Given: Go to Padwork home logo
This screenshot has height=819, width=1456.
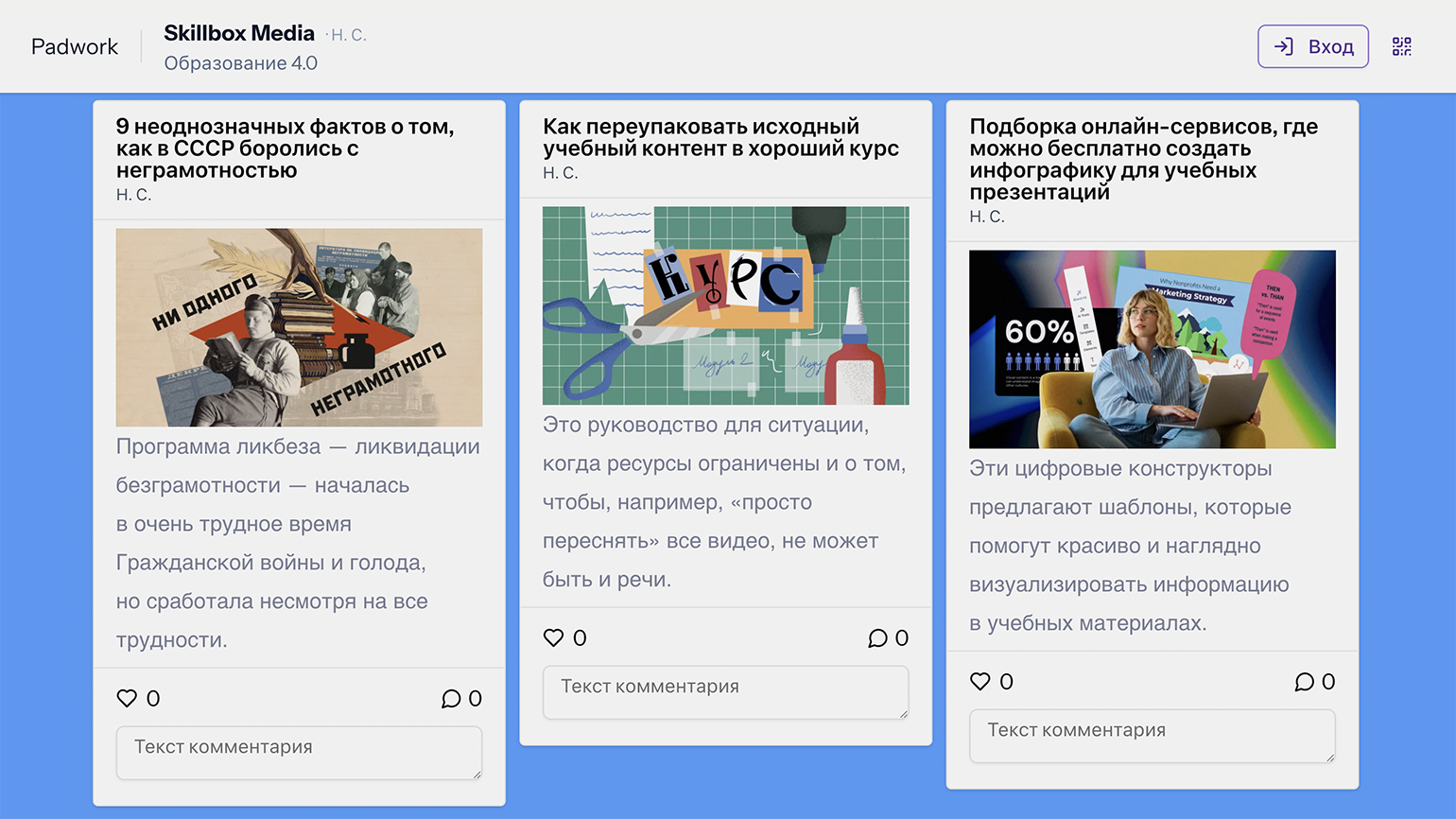Looking at the screenshot, I should (75, 46).
